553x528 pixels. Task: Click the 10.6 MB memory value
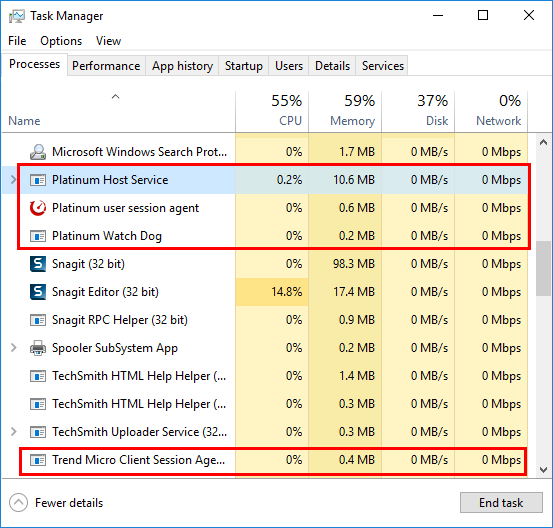pos(354,180)
